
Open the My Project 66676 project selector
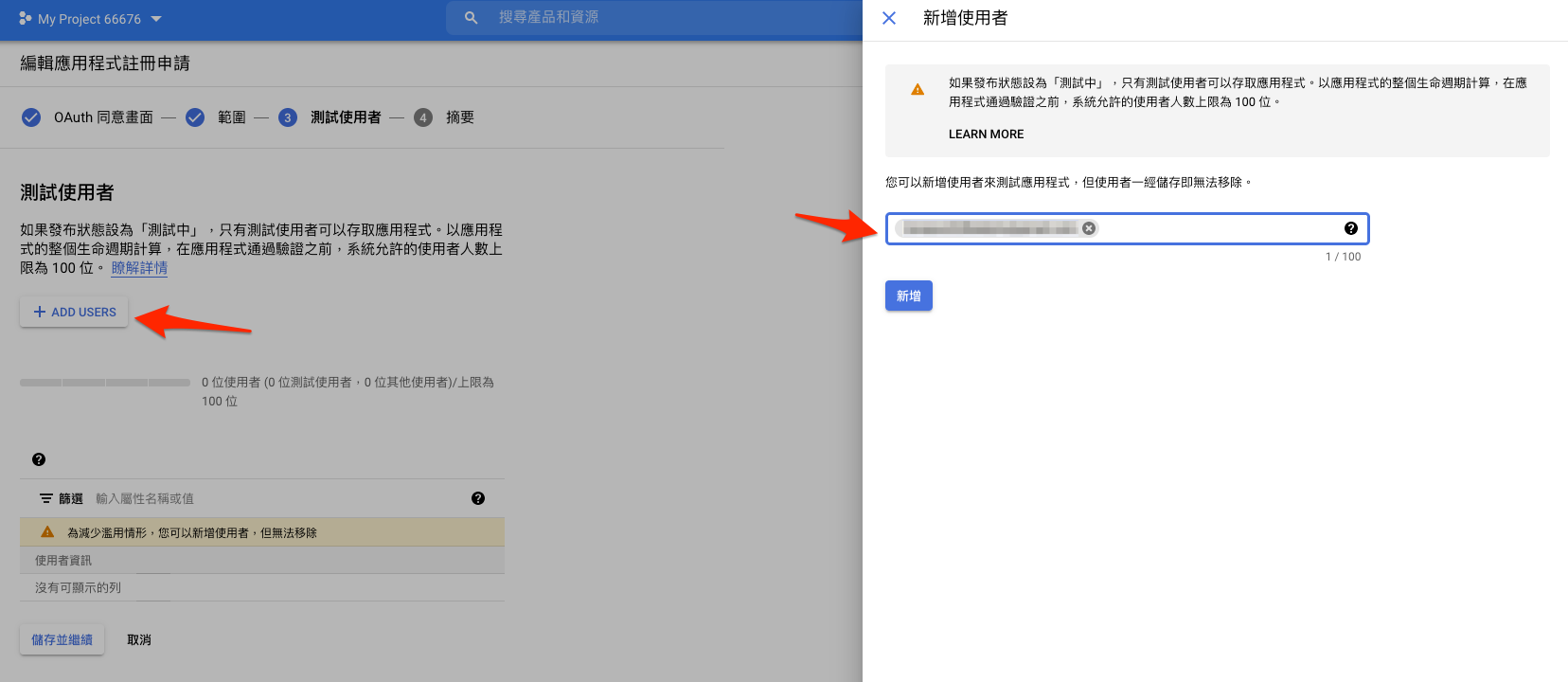[x=91, y=19]
